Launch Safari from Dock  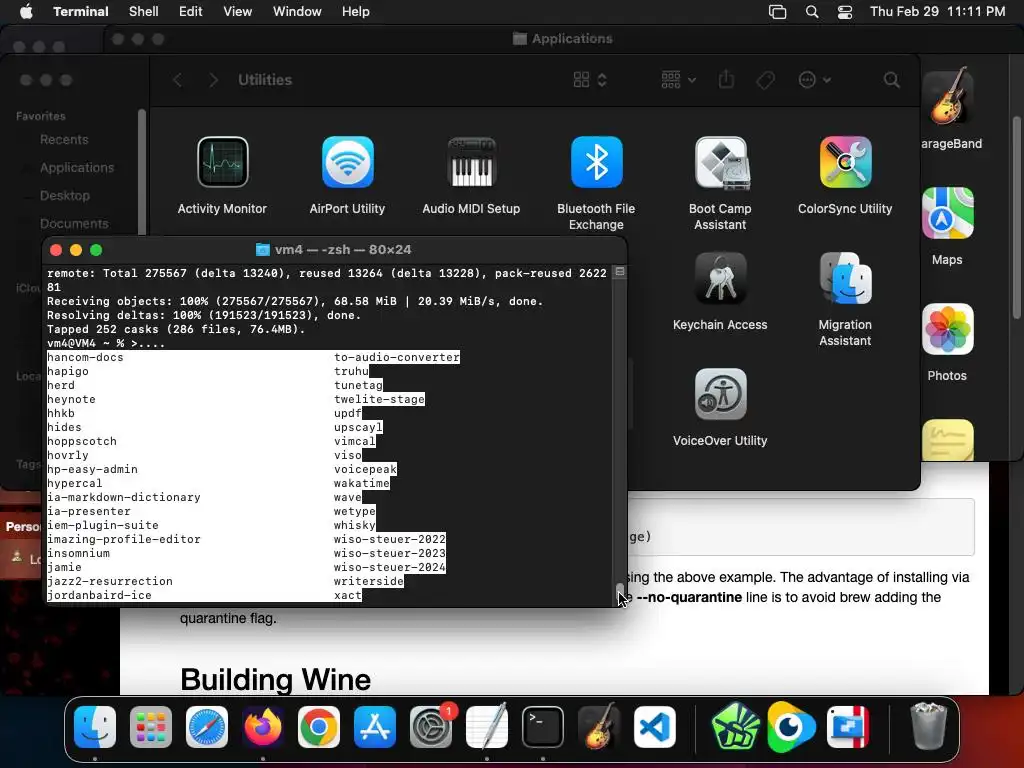(207, 727)
